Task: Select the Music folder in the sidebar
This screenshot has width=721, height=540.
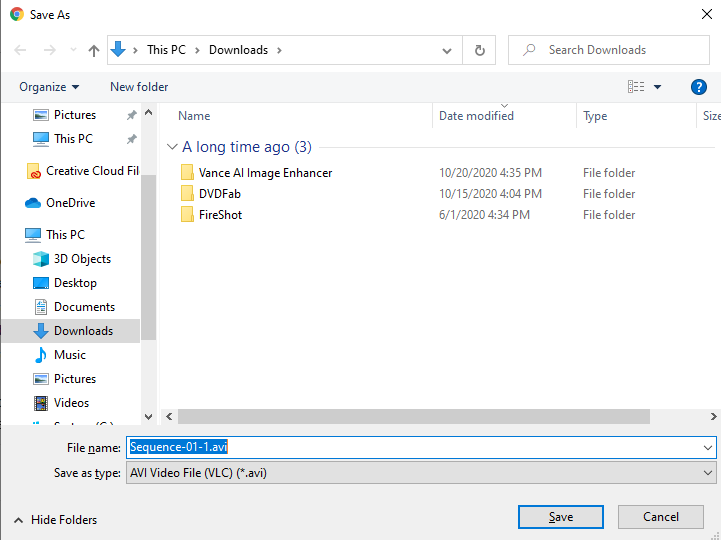Action: pyautogui.click(x=69, y=355)
